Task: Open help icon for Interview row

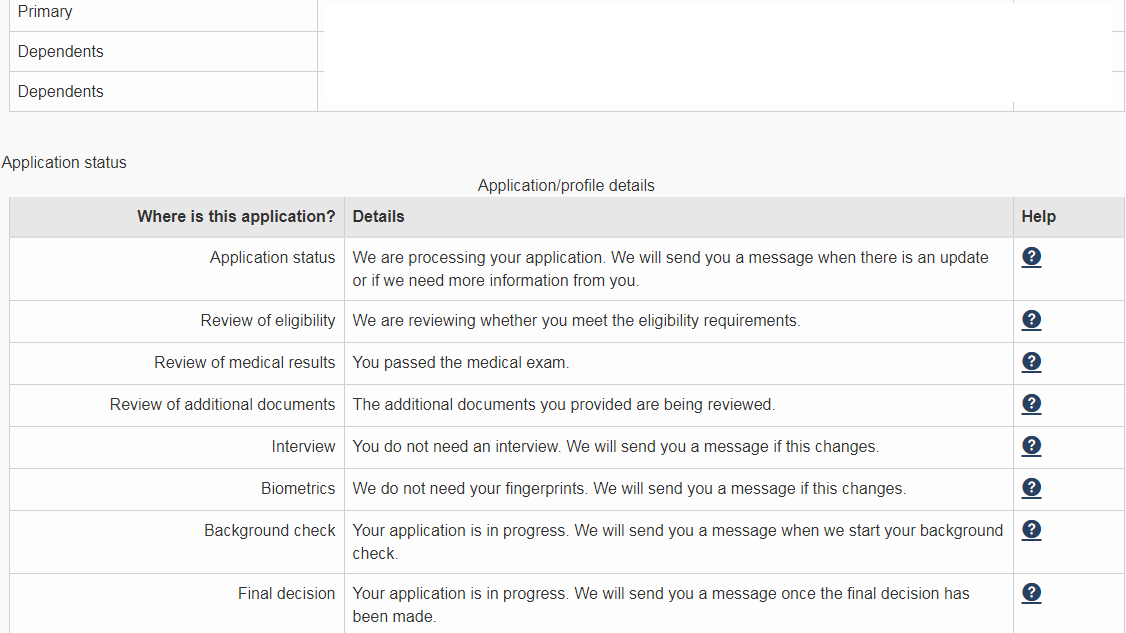Action: click(1031, 445)
